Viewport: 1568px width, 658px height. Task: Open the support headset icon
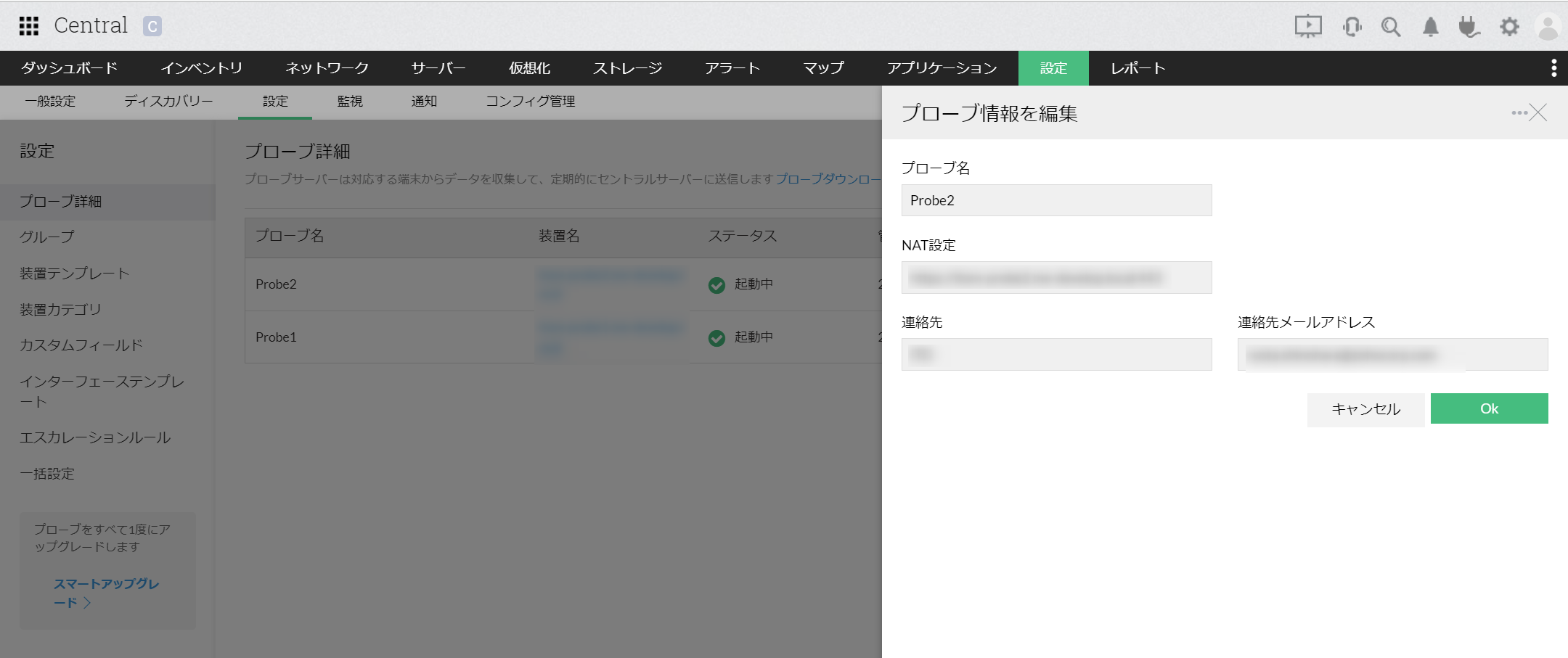click(1352, 27)
